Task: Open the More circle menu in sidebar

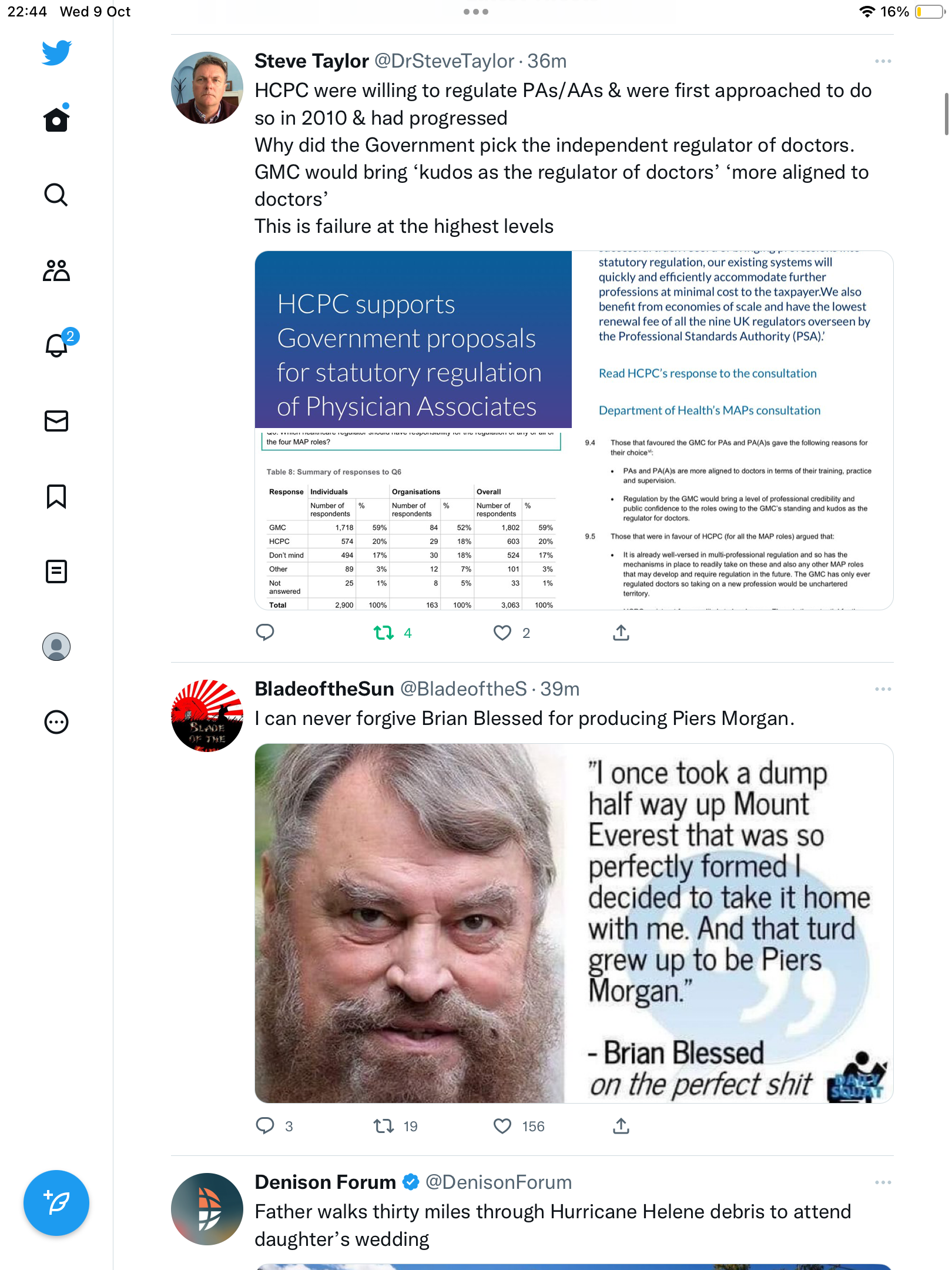Action: click(x=56, y=722)
